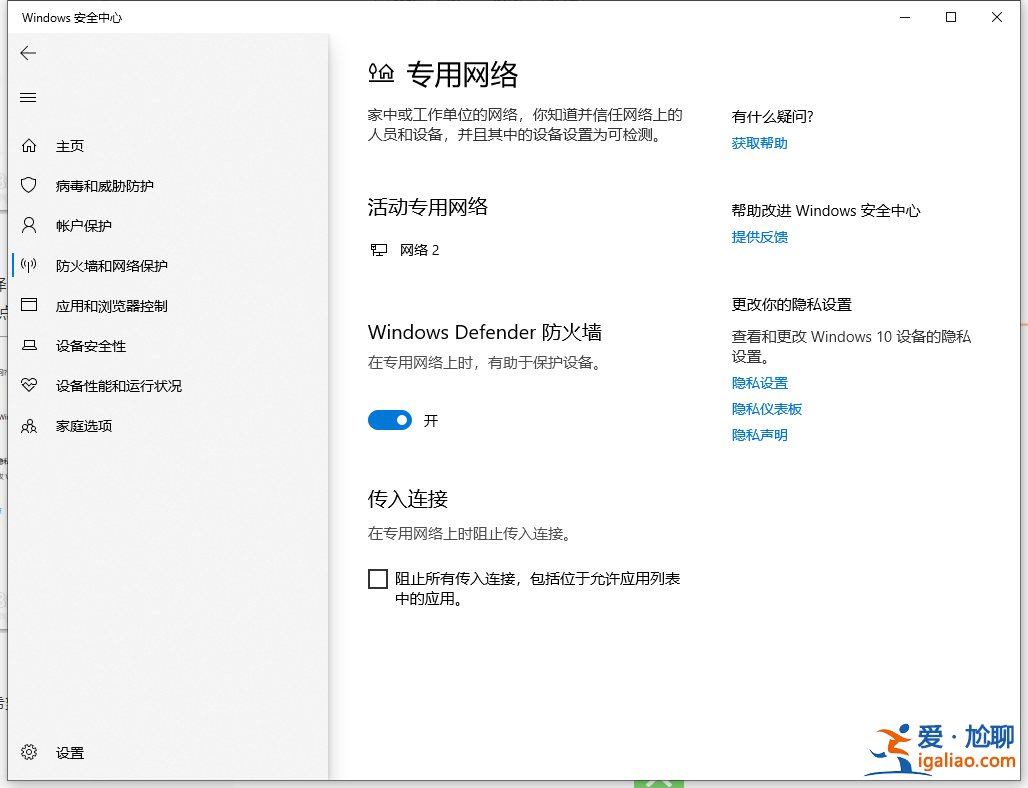Open 隐私设置
1028x788 pixels.
[759, 383]
